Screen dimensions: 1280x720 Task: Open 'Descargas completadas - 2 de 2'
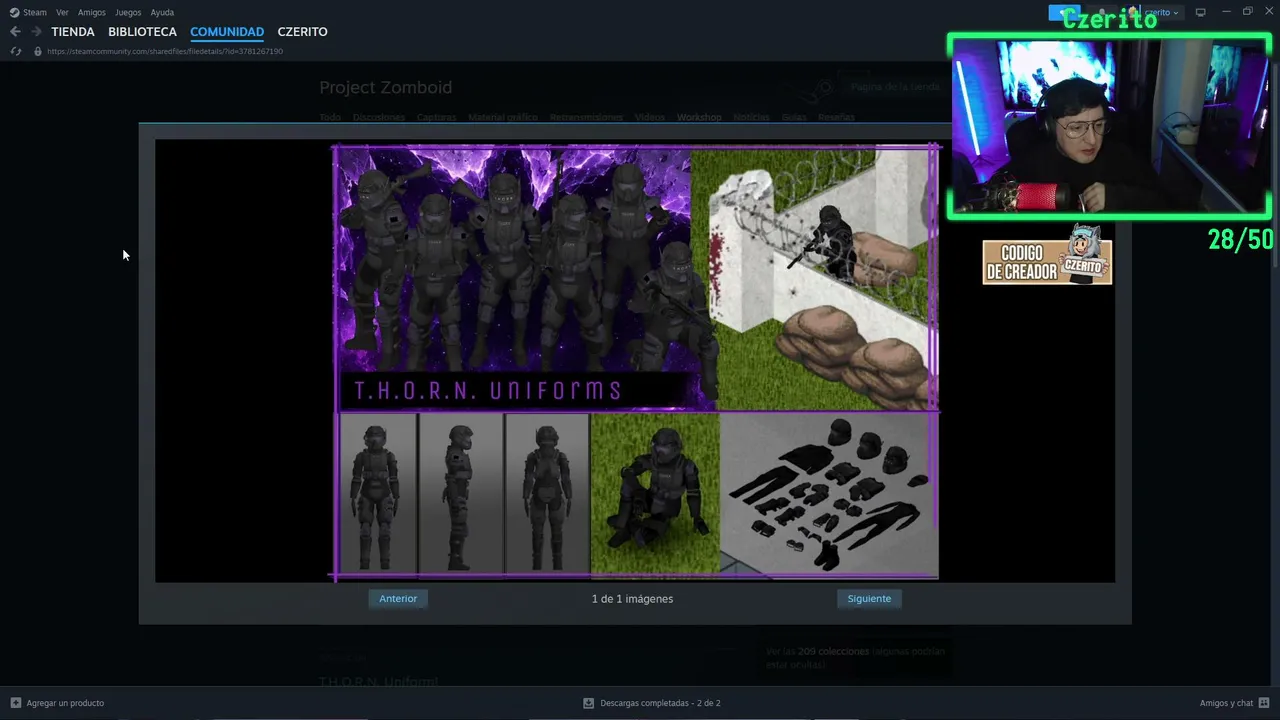click(x=660, y=703)
